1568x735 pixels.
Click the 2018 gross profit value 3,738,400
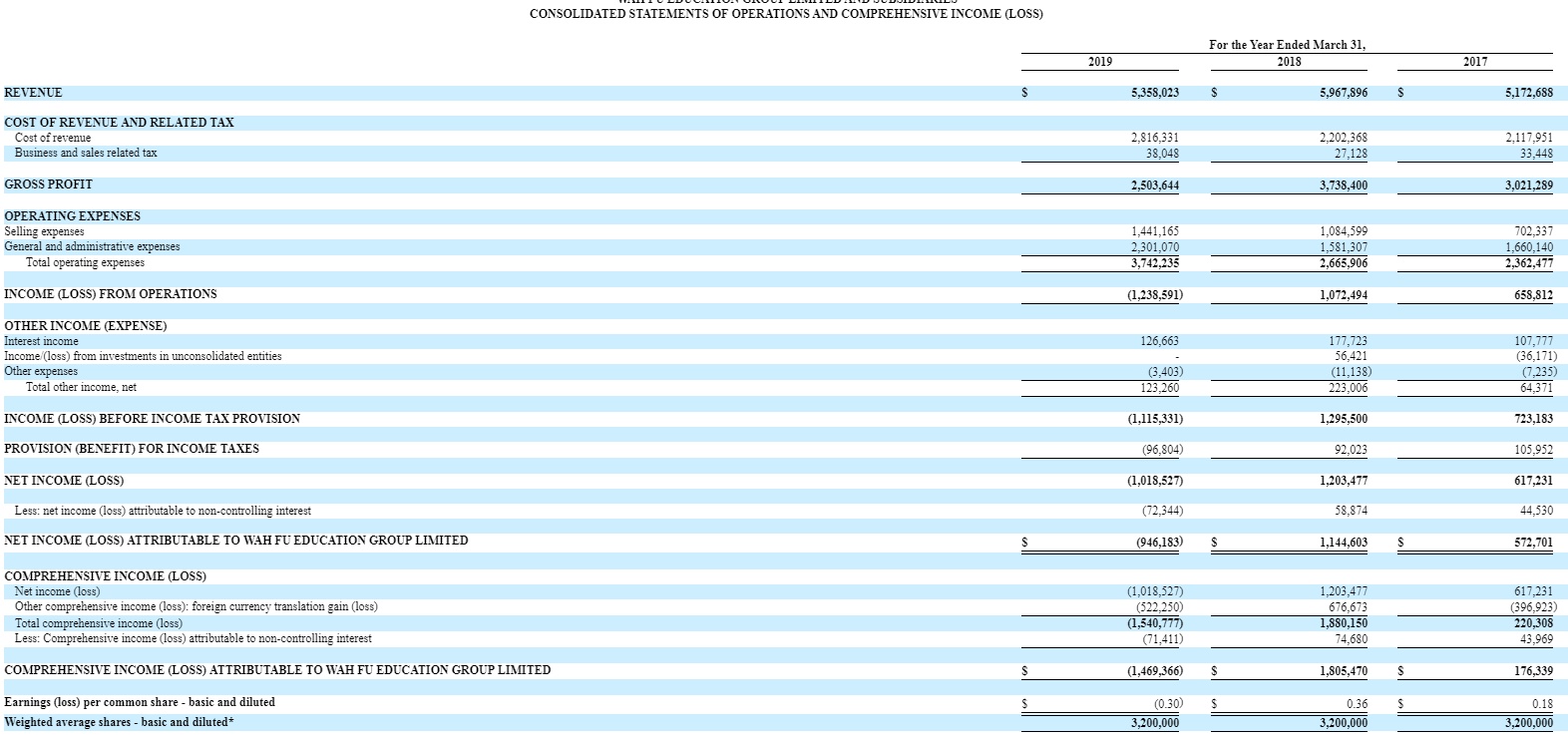[x=1344, y=185]
